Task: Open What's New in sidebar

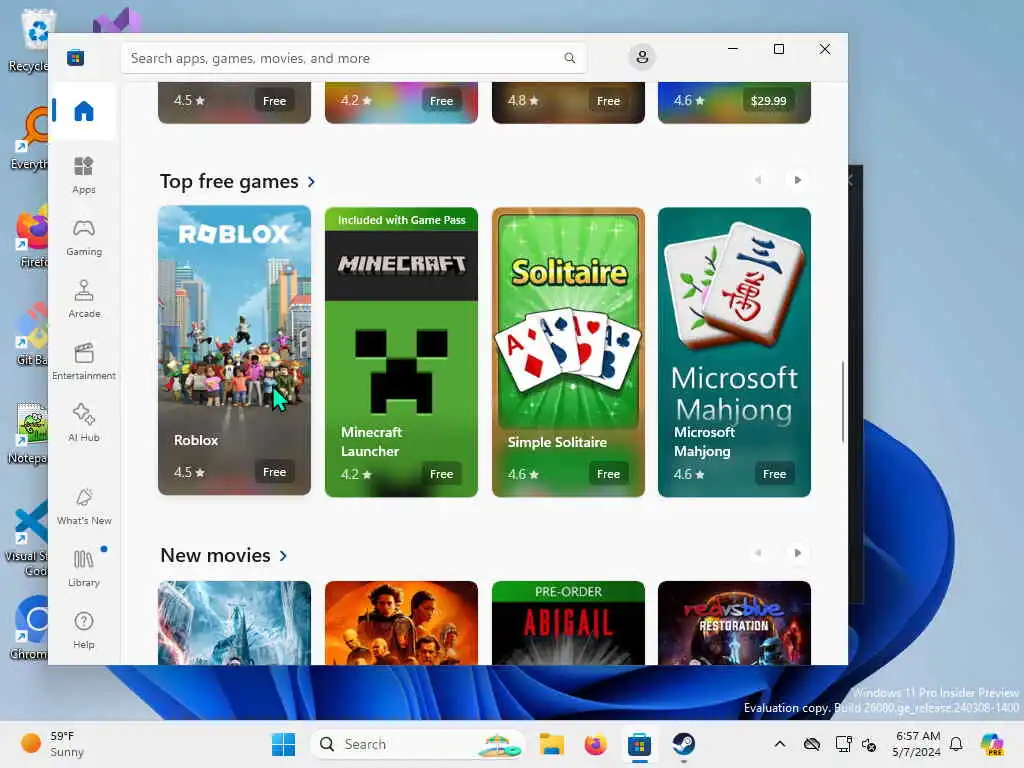Action: point(84,506)
